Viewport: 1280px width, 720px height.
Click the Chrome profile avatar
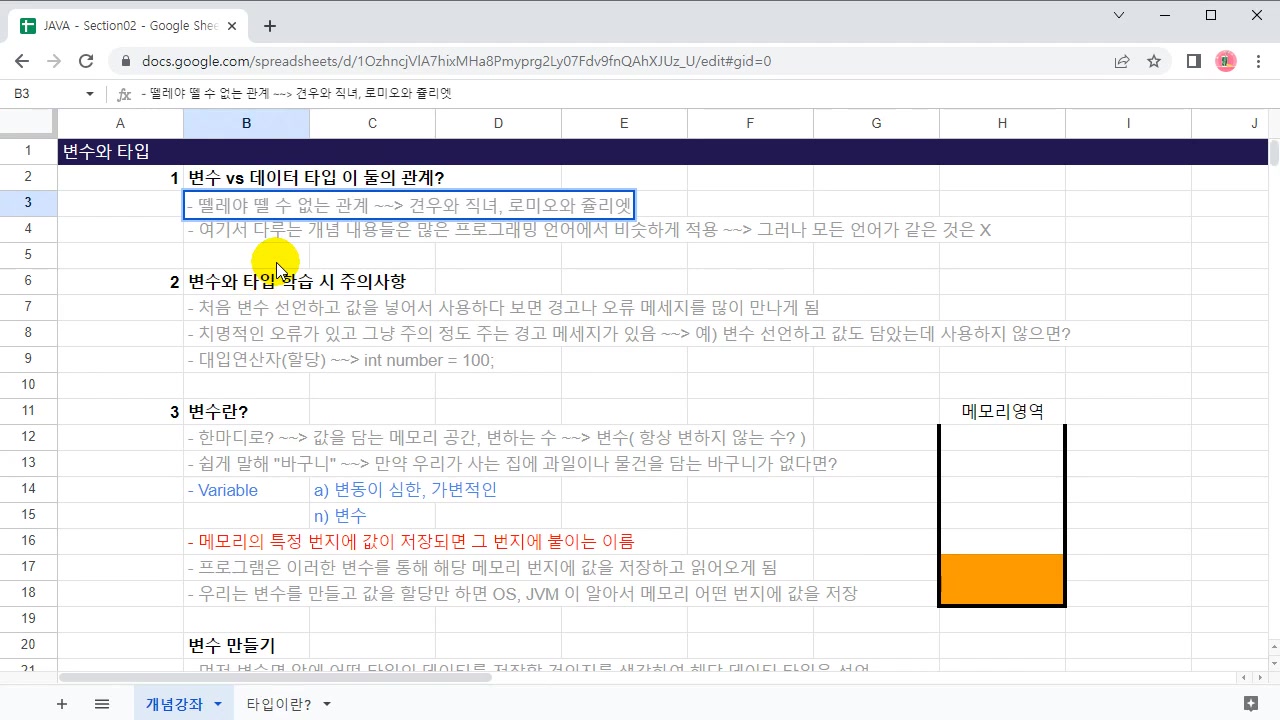pyautogui.click(x=1225, y=61)
